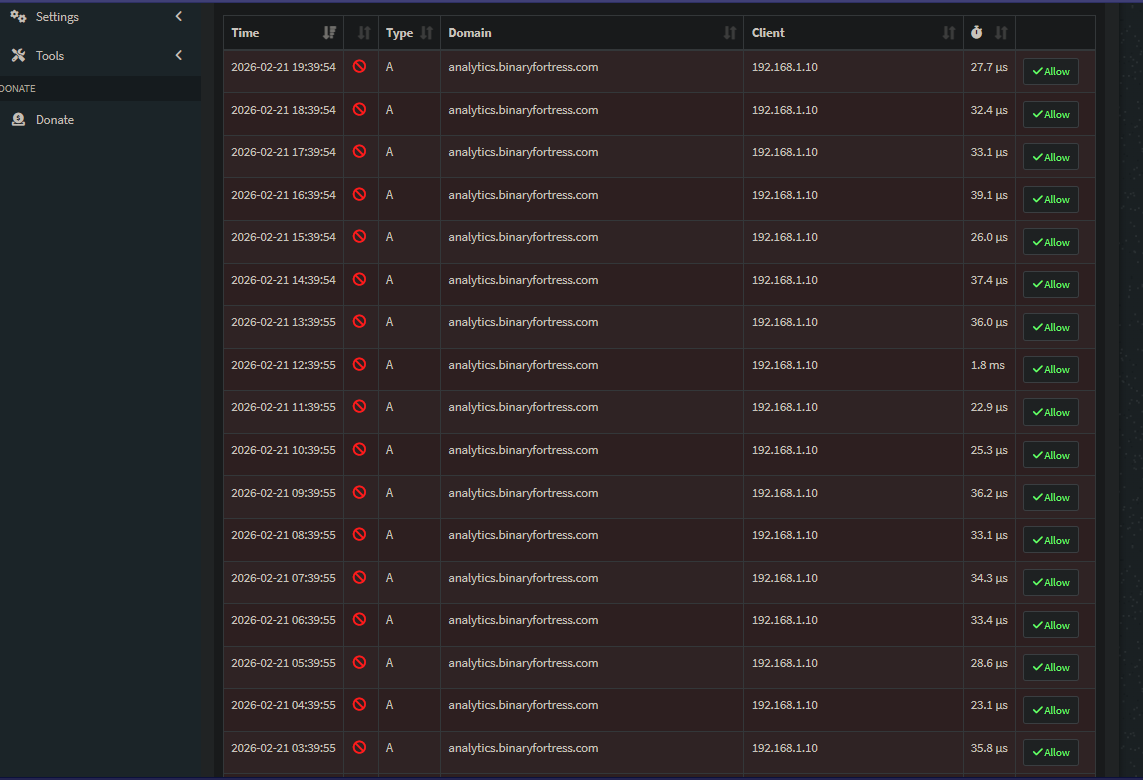Allow the domain in 10:39:55 row
Viewport: 1143px width, 780px height.
(1050, 455)
